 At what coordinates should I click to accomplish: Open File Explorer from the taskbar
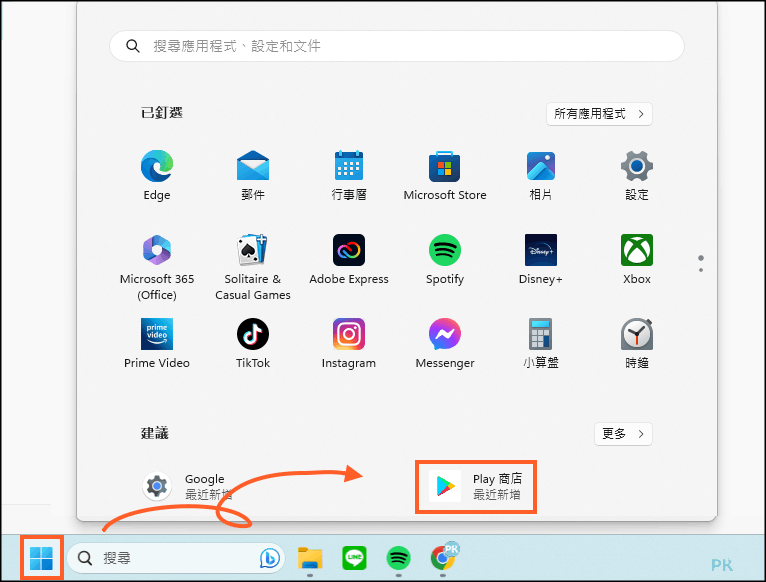click(310, 558)
